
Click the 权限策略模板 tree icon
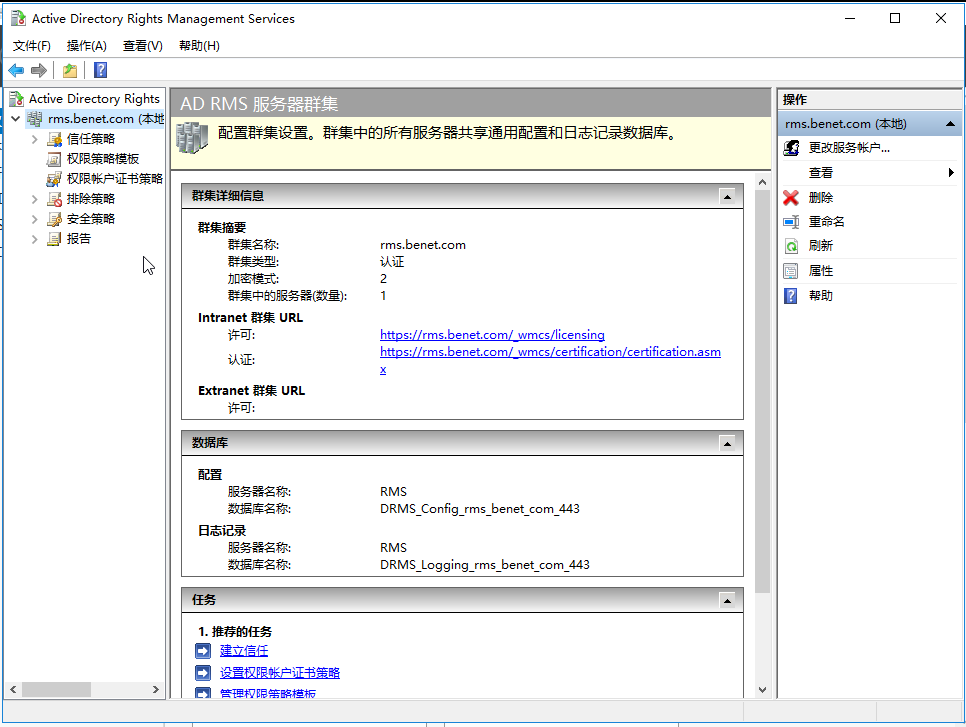(x=54, y=159)
